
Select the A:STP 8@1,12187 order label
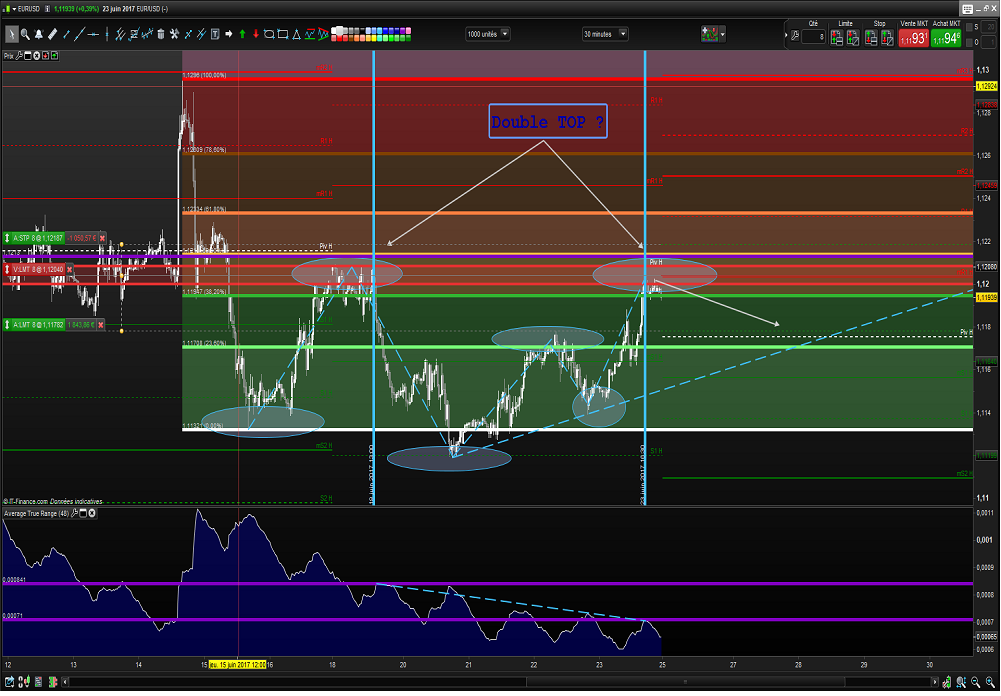tap(34, 238)
